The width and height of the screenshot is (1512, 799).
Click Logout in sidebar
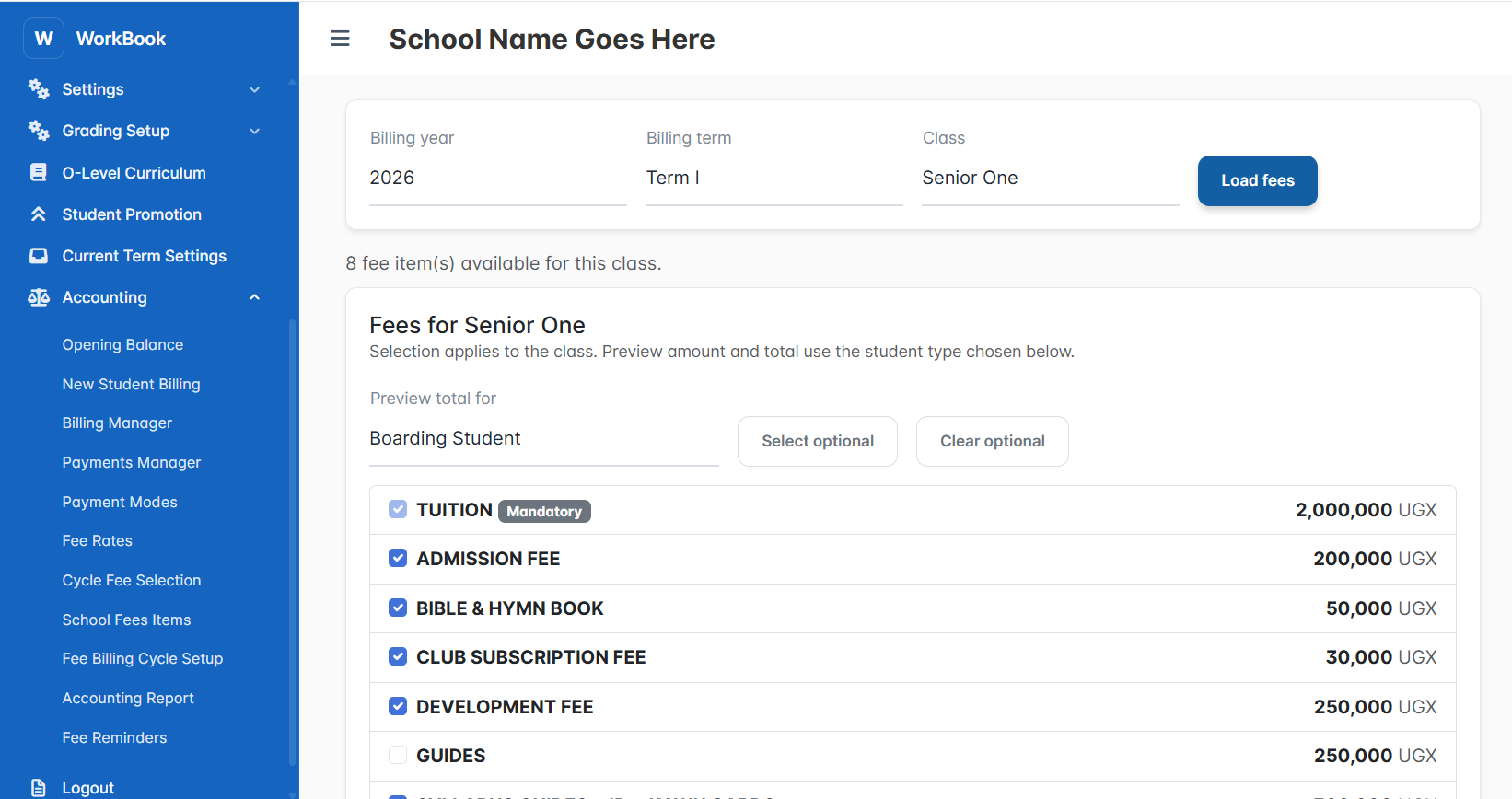[87, 788]
